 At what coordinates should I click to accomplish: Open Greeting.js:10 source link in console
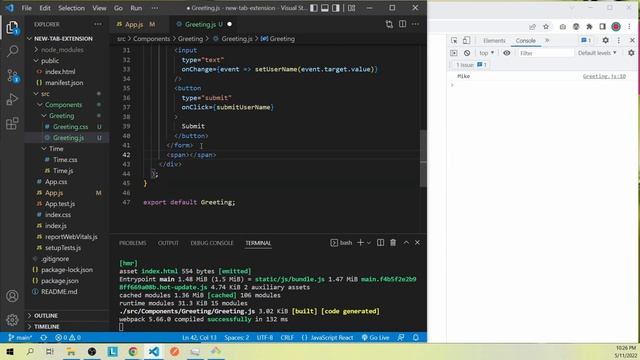point(604,76)
